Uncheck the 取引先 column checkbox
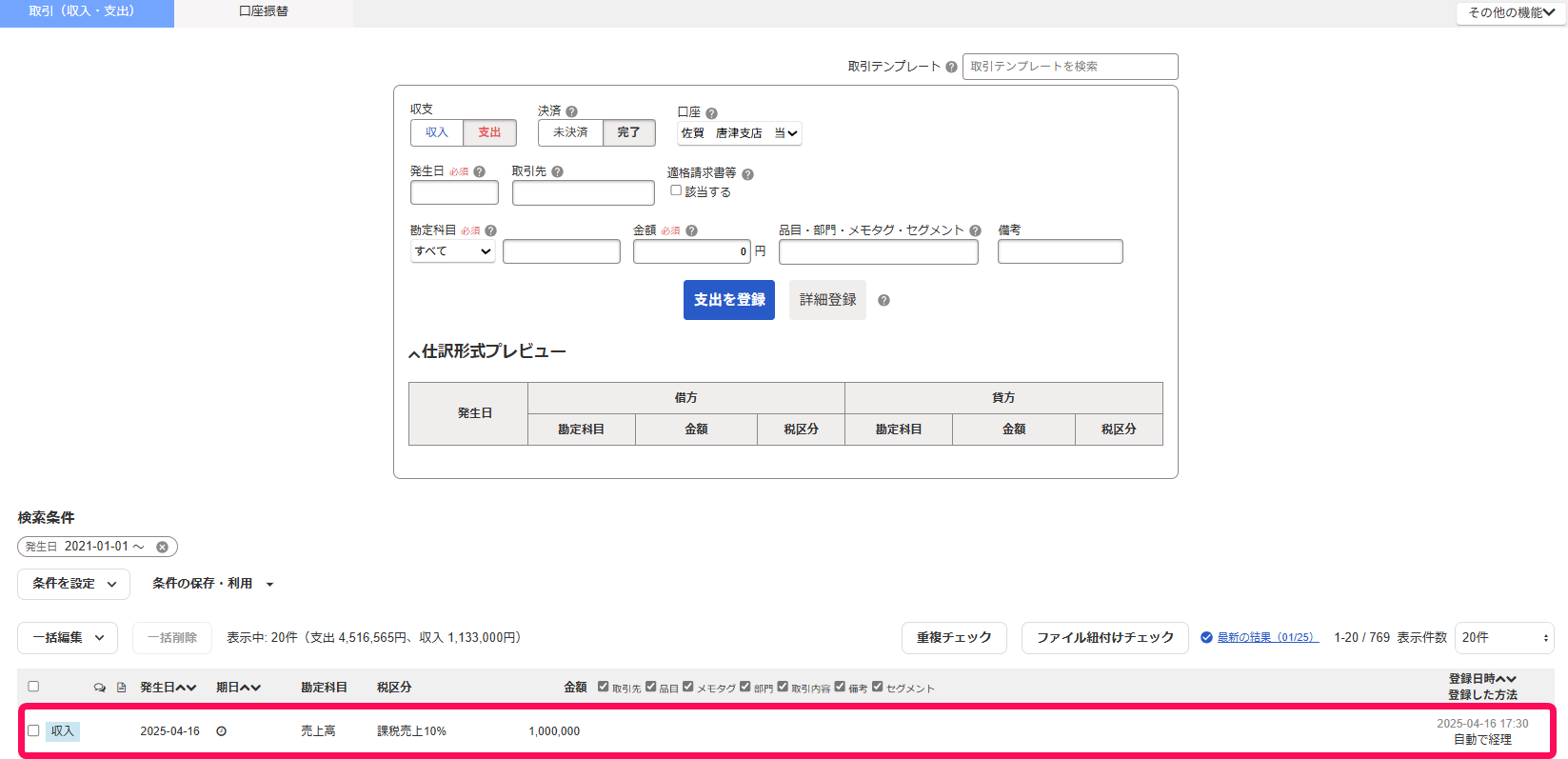1568x759 pixels. click(x=604, y=686)
